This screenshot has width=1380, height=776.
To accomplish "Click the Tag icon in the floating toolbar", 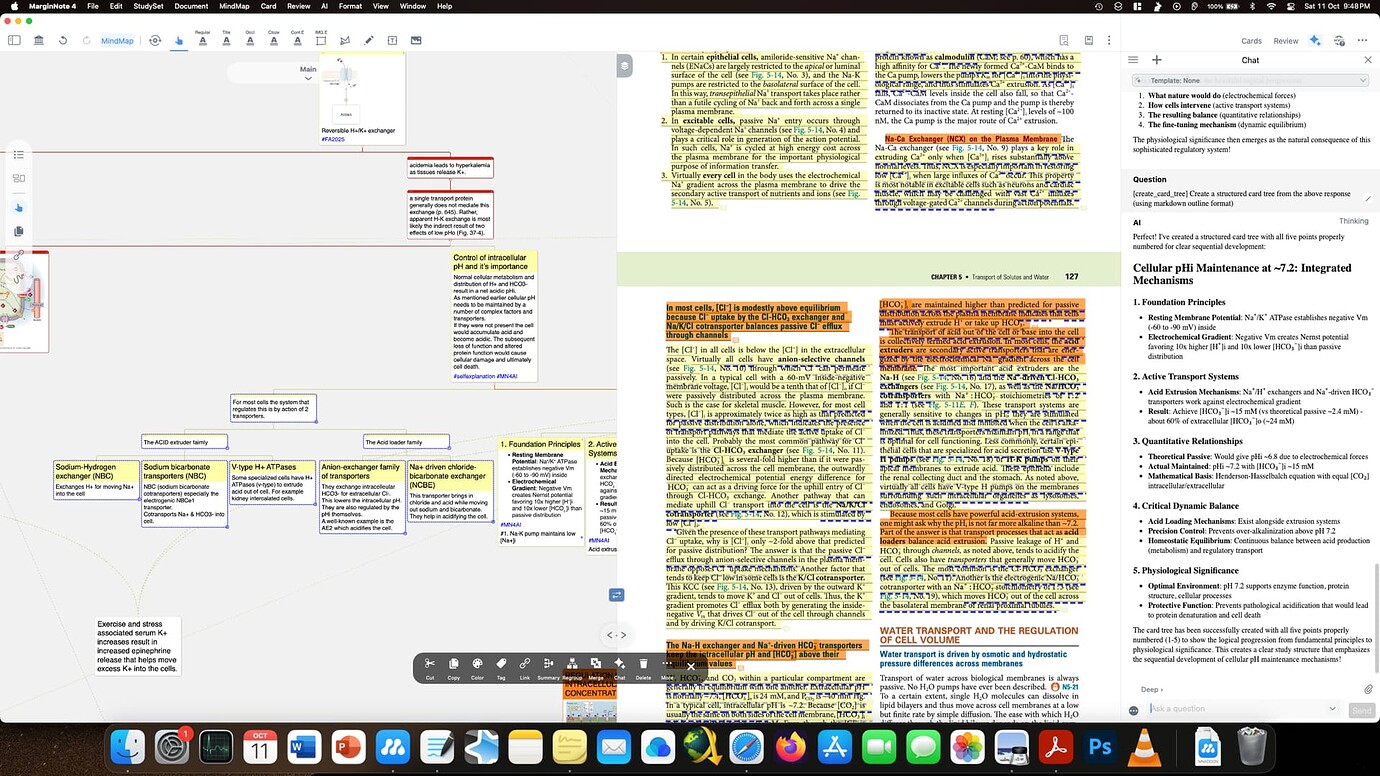I will 500,665.
